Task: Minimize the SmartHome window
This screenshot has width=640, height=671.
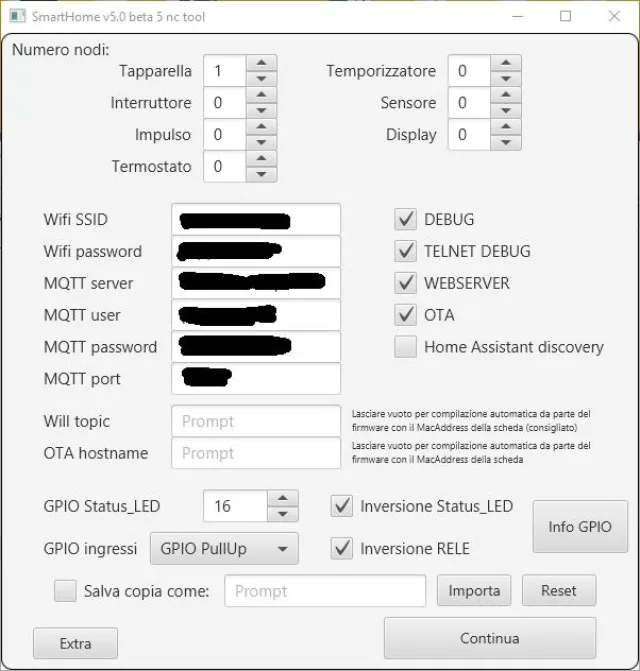Action: coord(518,16)
